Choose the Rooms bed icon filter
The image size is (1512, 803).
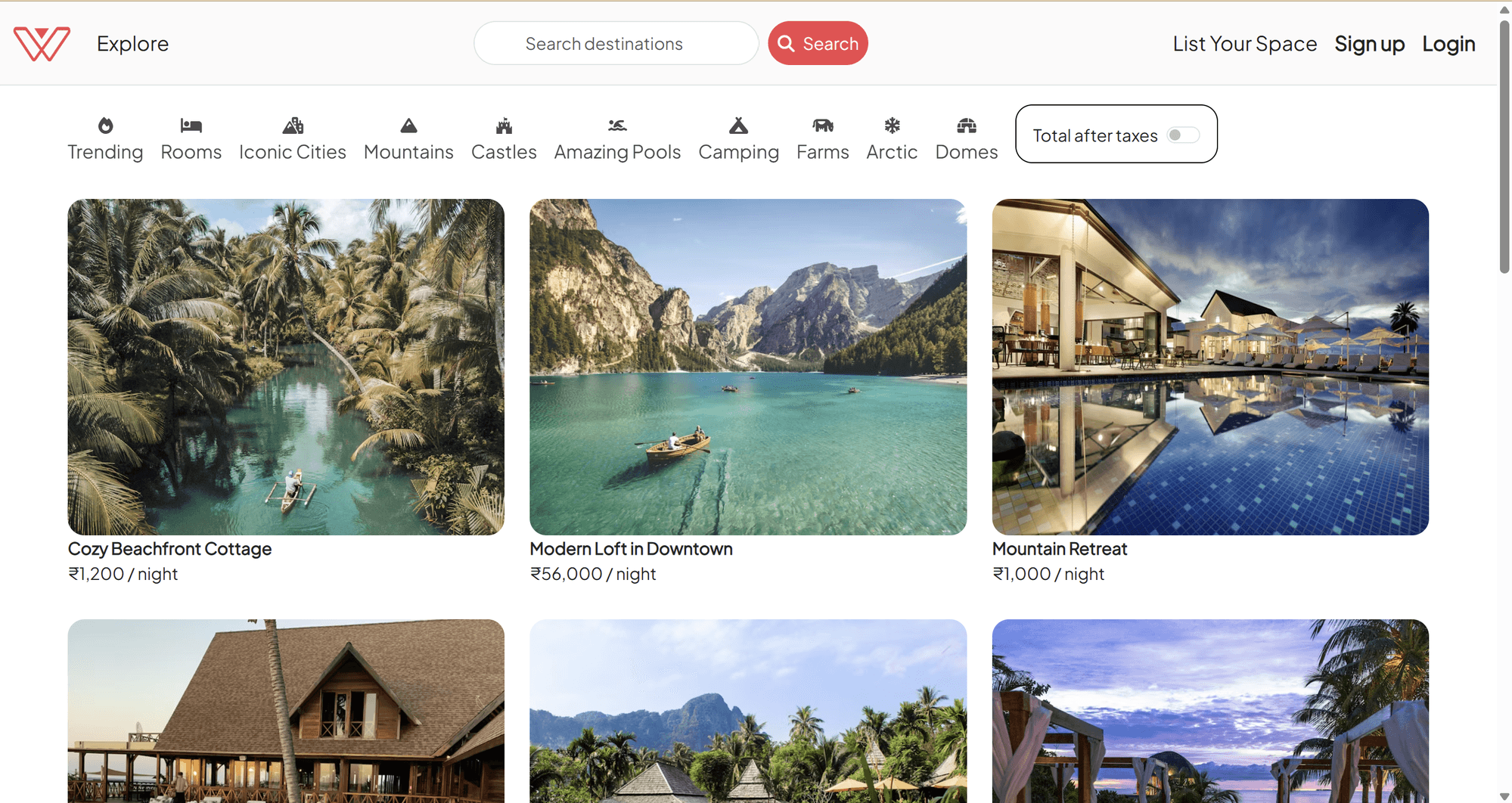(191, 126)
